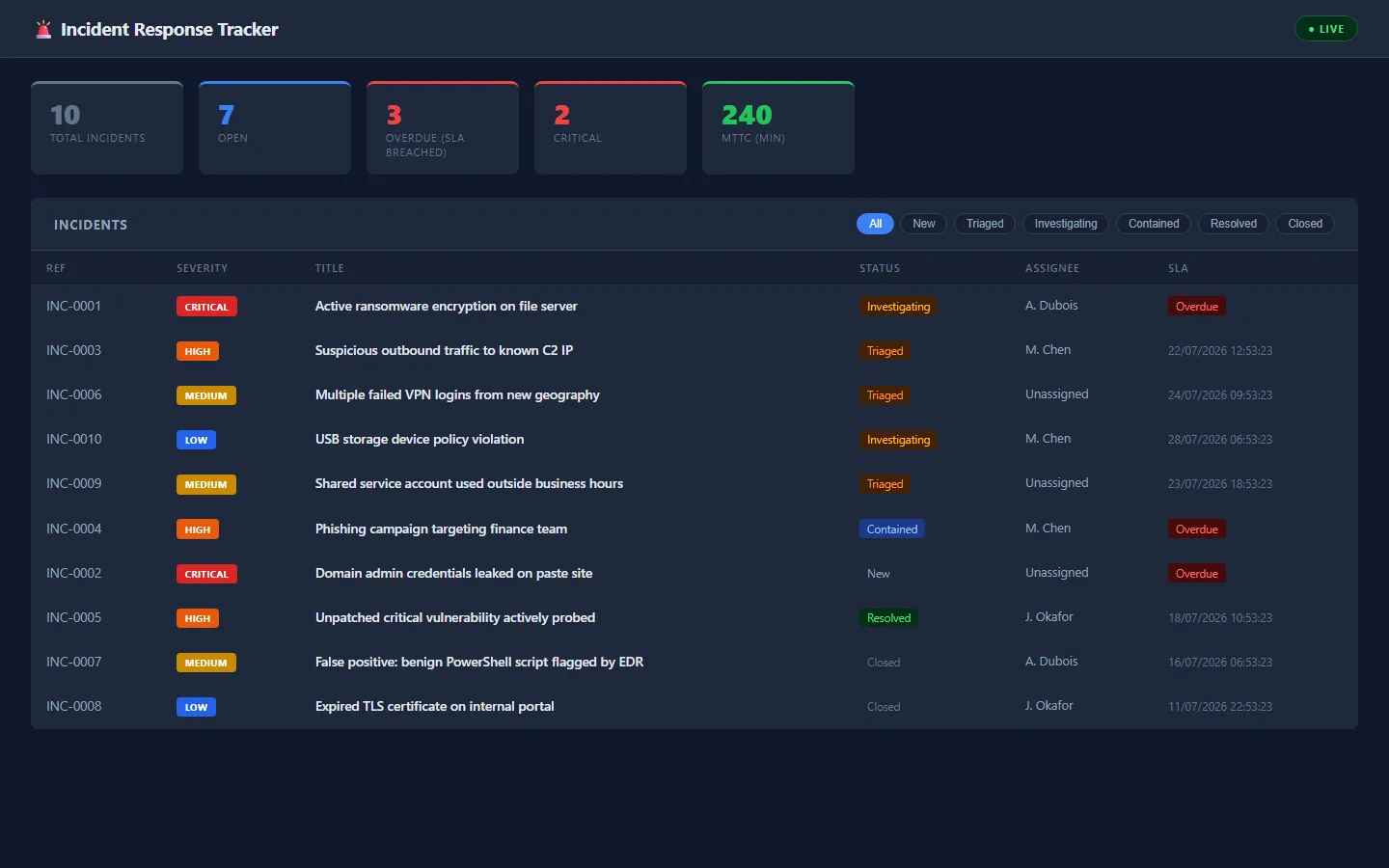This screenshot has height=868, width=1389.
Task: Click Triaged status on INC-0003 row
Action: [885, 351]
